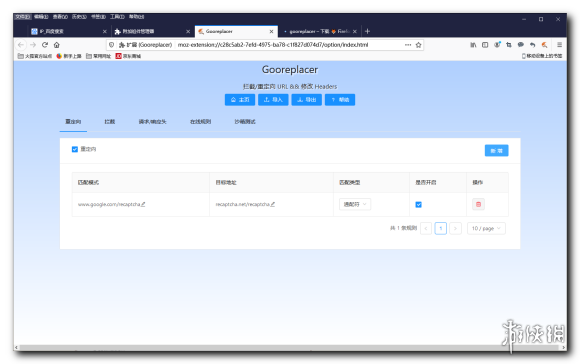This screenshot has width=580, height=364.
Task: Go to previous page of rules
Action: pyautogui.click(x=426, y=228)
